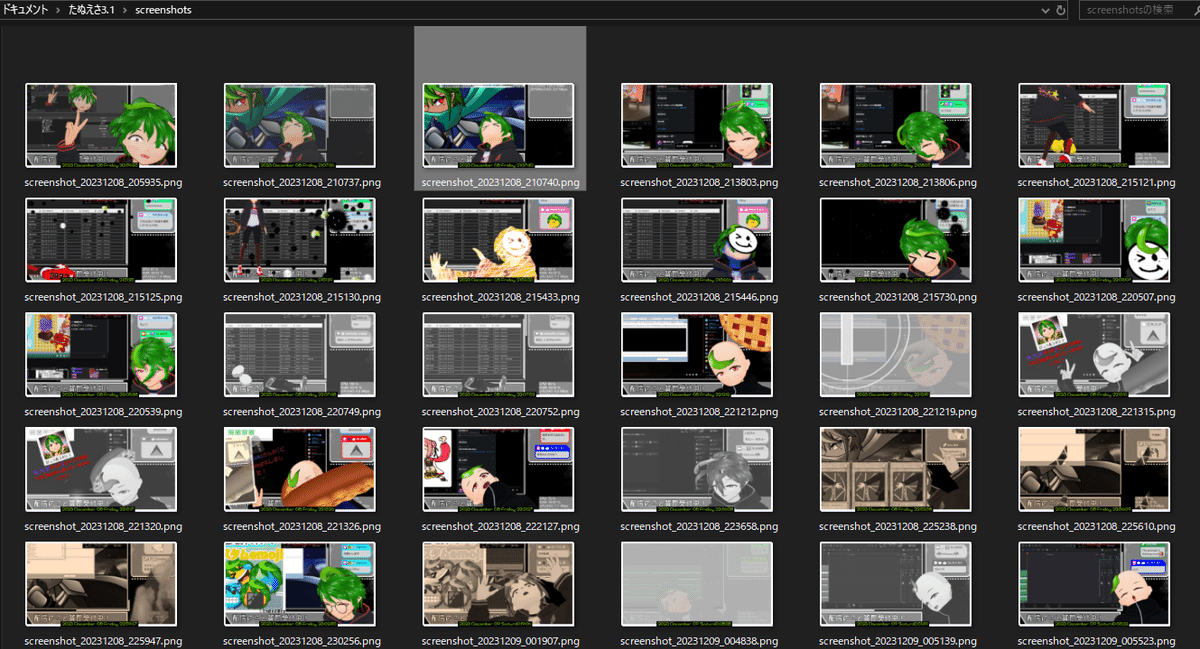Select thumbnail screenshot_20231208_230256.png
Image resolution: width=1200 pixels, height=649 pixels.
click(299, 584)
